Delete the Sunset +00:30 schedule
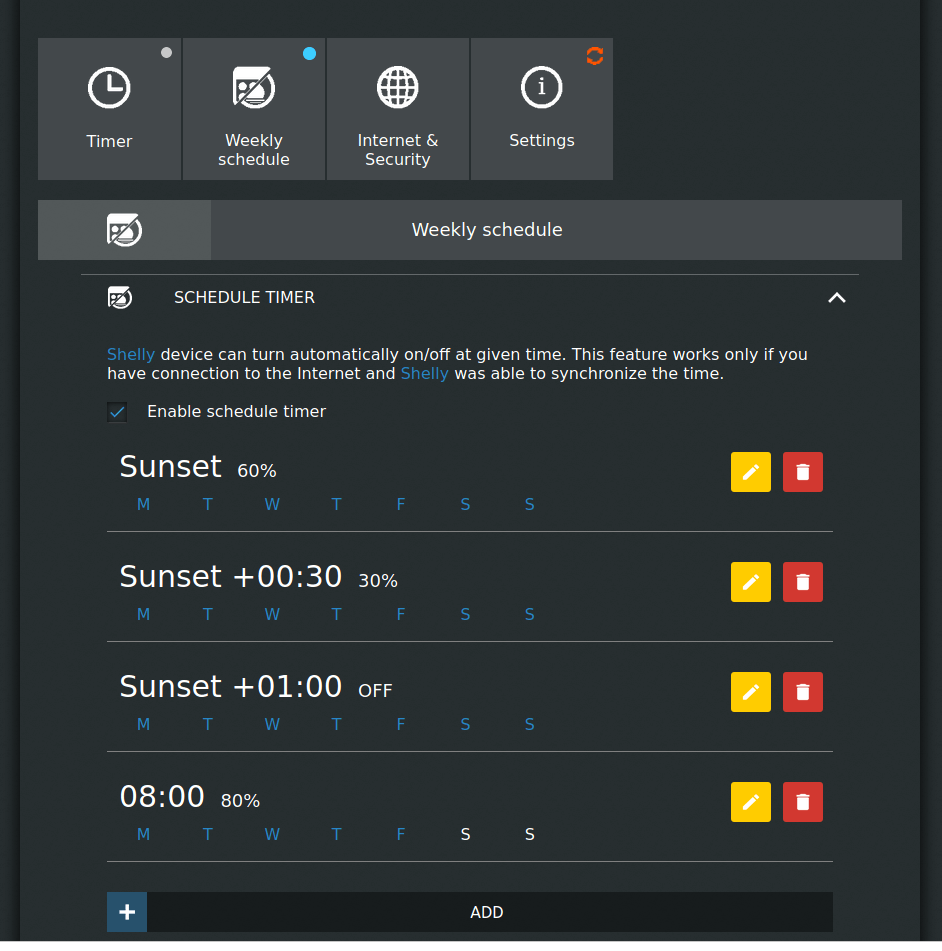This screenshot has height=951, width=942. tap(803, 582)
